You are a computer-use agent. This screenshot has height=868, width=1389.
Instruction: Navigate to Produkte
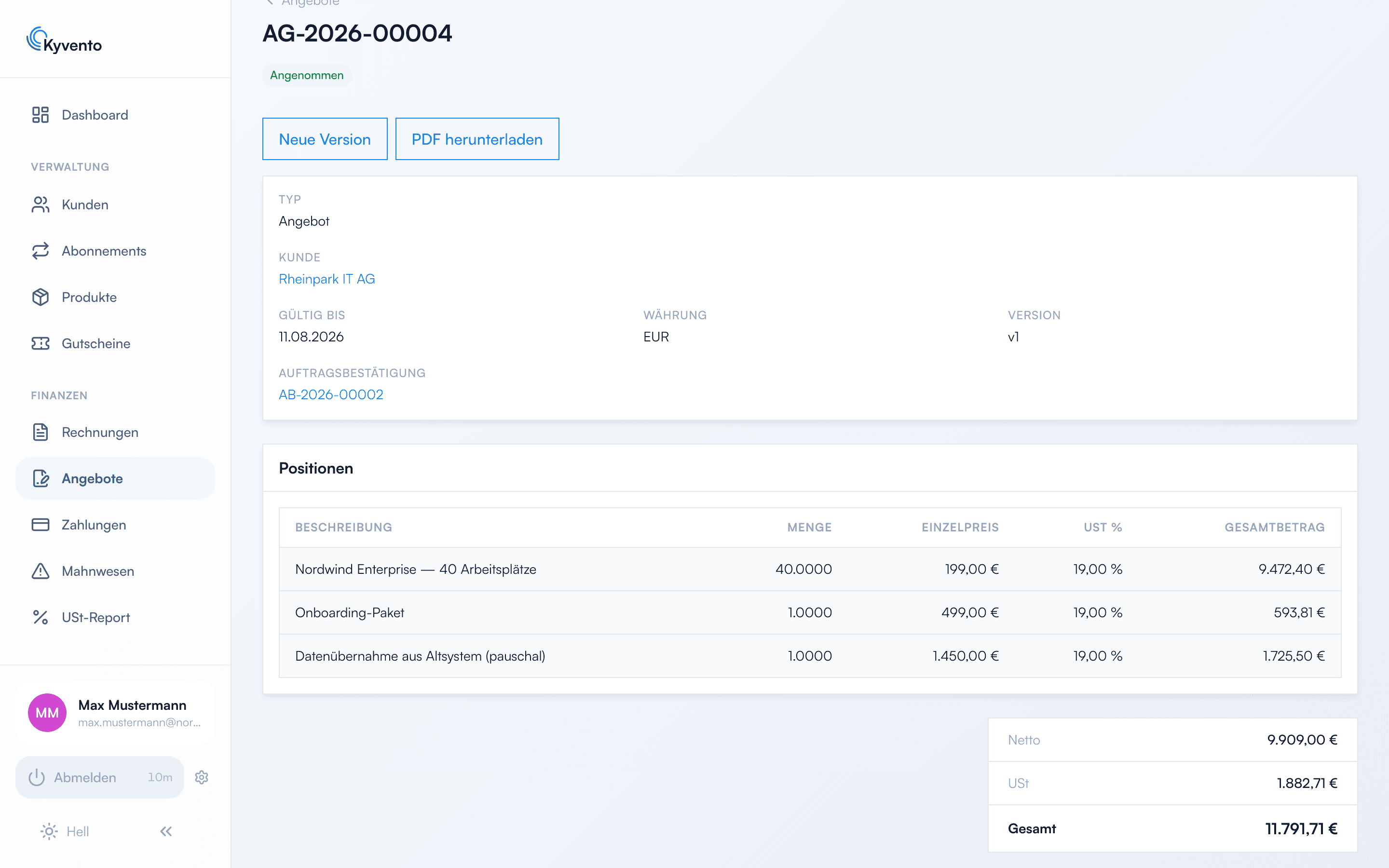point(115,297)
